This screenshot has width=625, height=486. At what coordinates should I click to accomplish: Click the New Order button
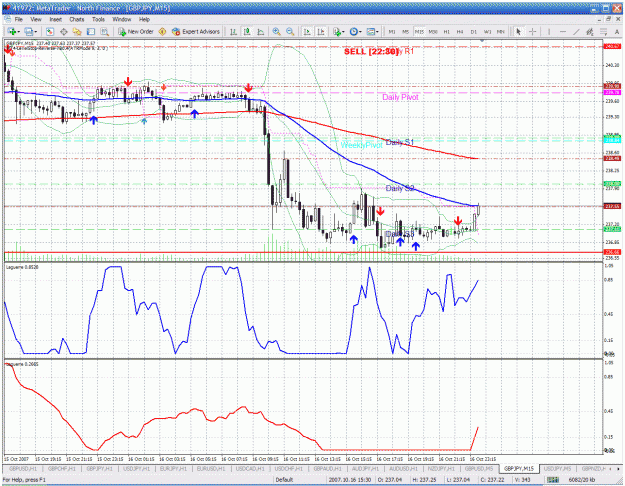(x=136, y=31)
